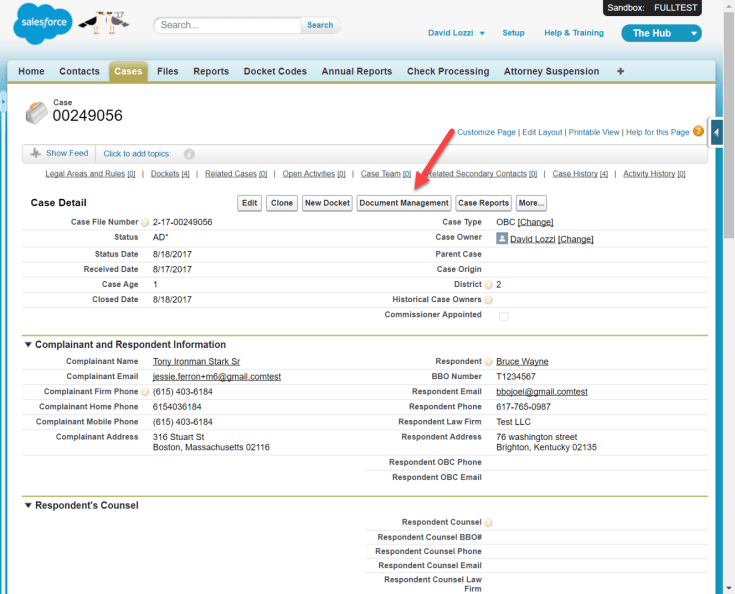Open the Attorney Suspension tab
Screen dimensions: 735x594
[x=551, y=71]
